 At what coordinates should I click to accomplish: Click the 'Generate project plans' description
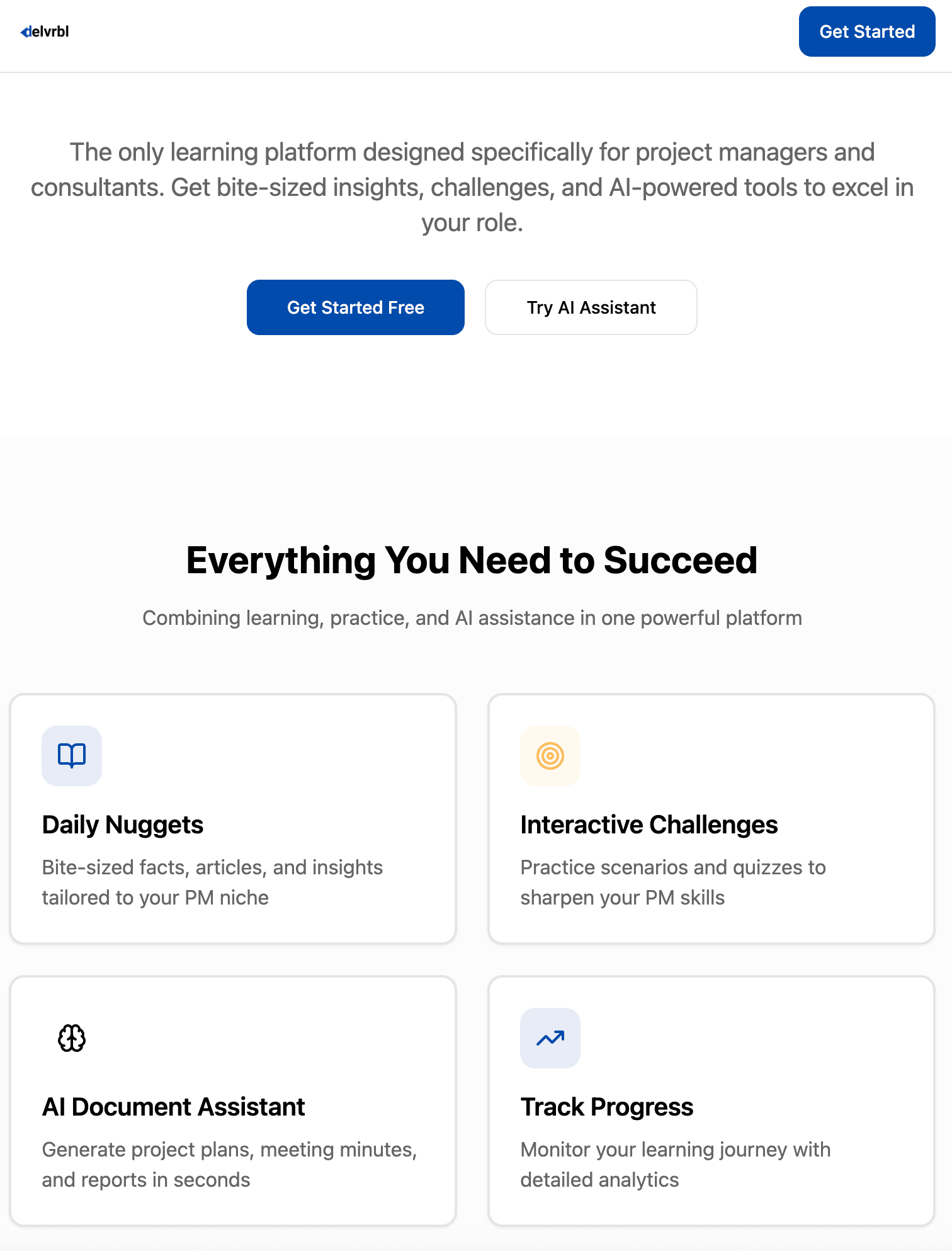point(229,1164)
